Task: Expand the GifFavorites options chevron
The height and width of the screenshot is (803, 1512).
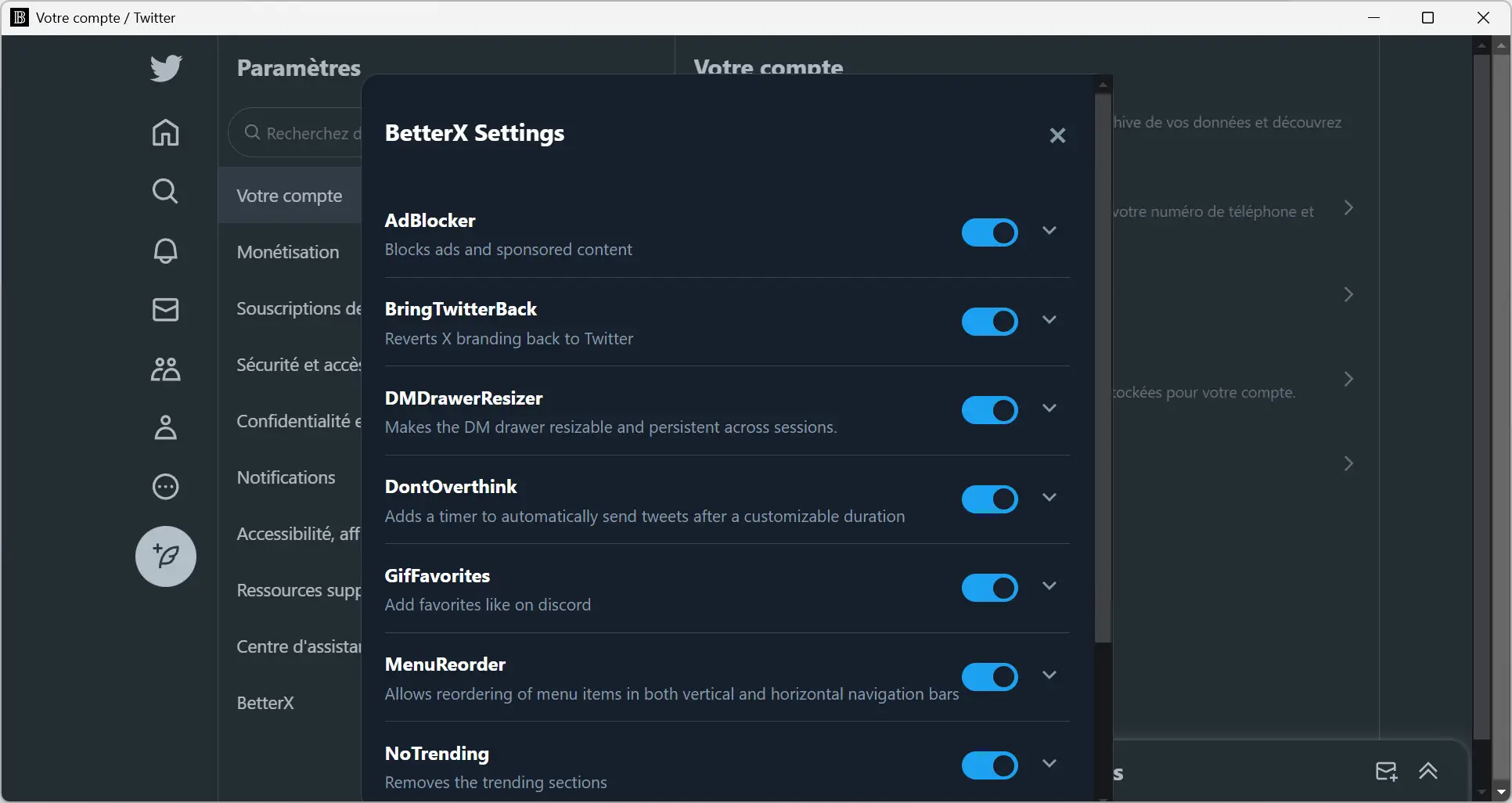Action: tap(1049, 586)
